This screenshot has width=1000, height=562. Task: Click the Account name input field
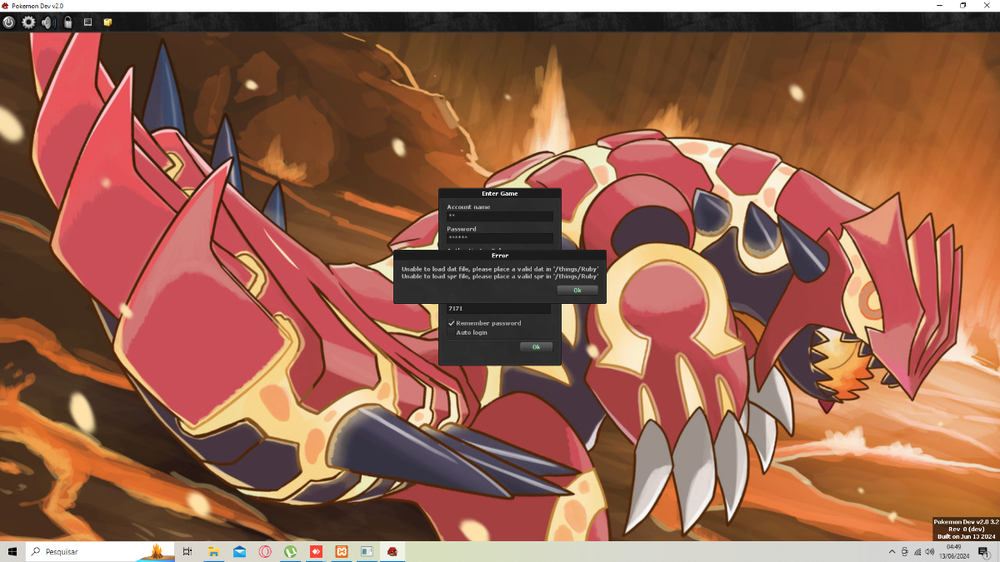click(499, 216)
